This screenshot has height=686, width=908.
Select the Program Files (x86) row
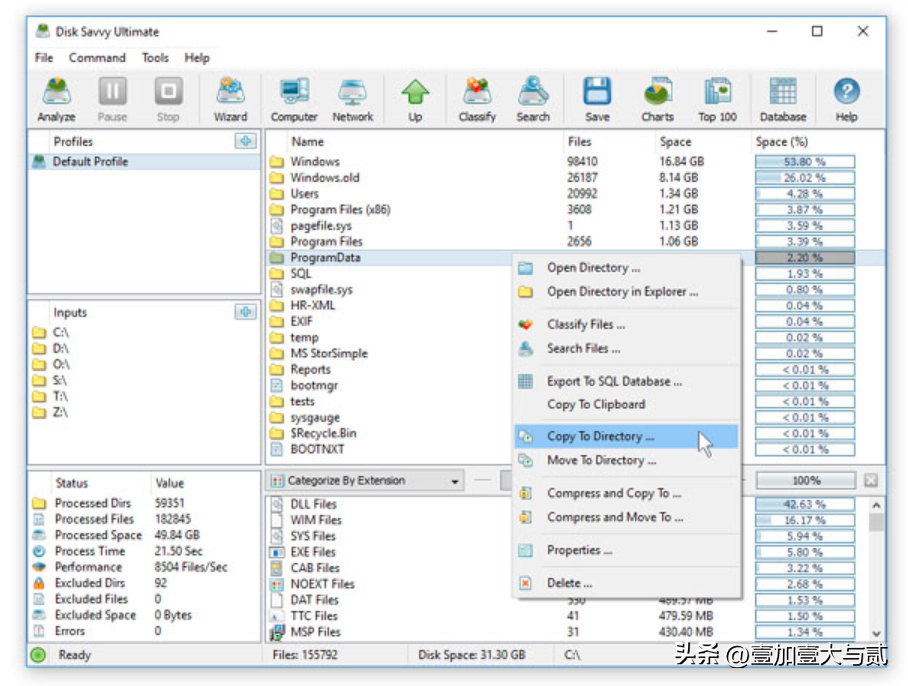[x=576, y=209]
